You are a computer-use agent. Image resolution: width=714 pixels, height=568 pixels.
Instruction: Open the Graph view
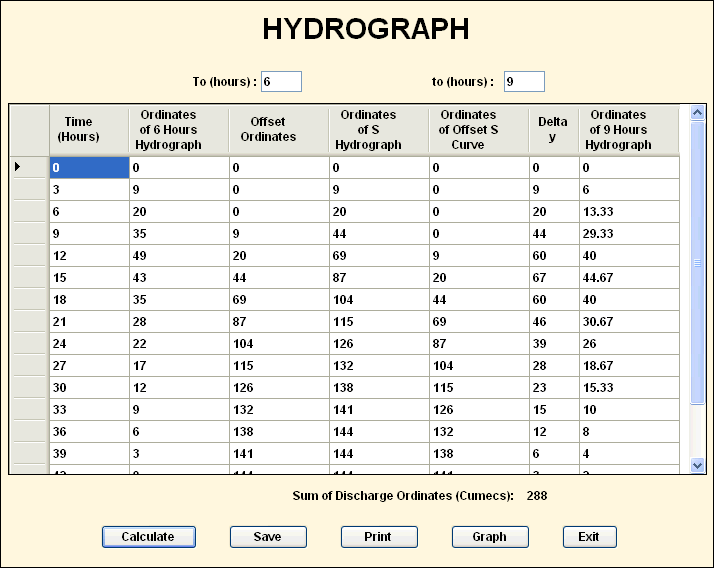point(489,537)
